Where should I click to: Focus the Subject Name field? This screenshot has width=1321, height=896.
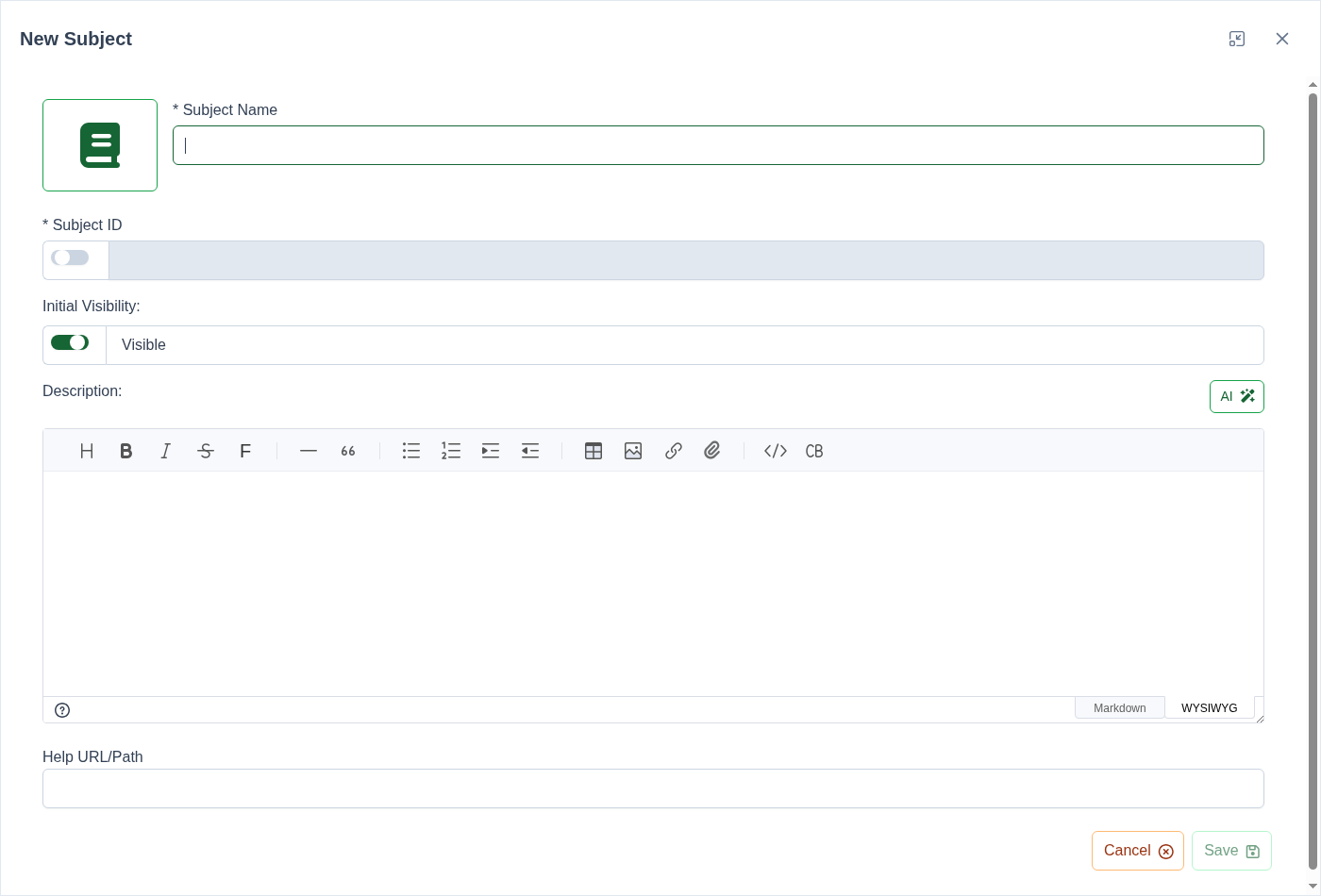pyautogui.click(x=718, y=145)
